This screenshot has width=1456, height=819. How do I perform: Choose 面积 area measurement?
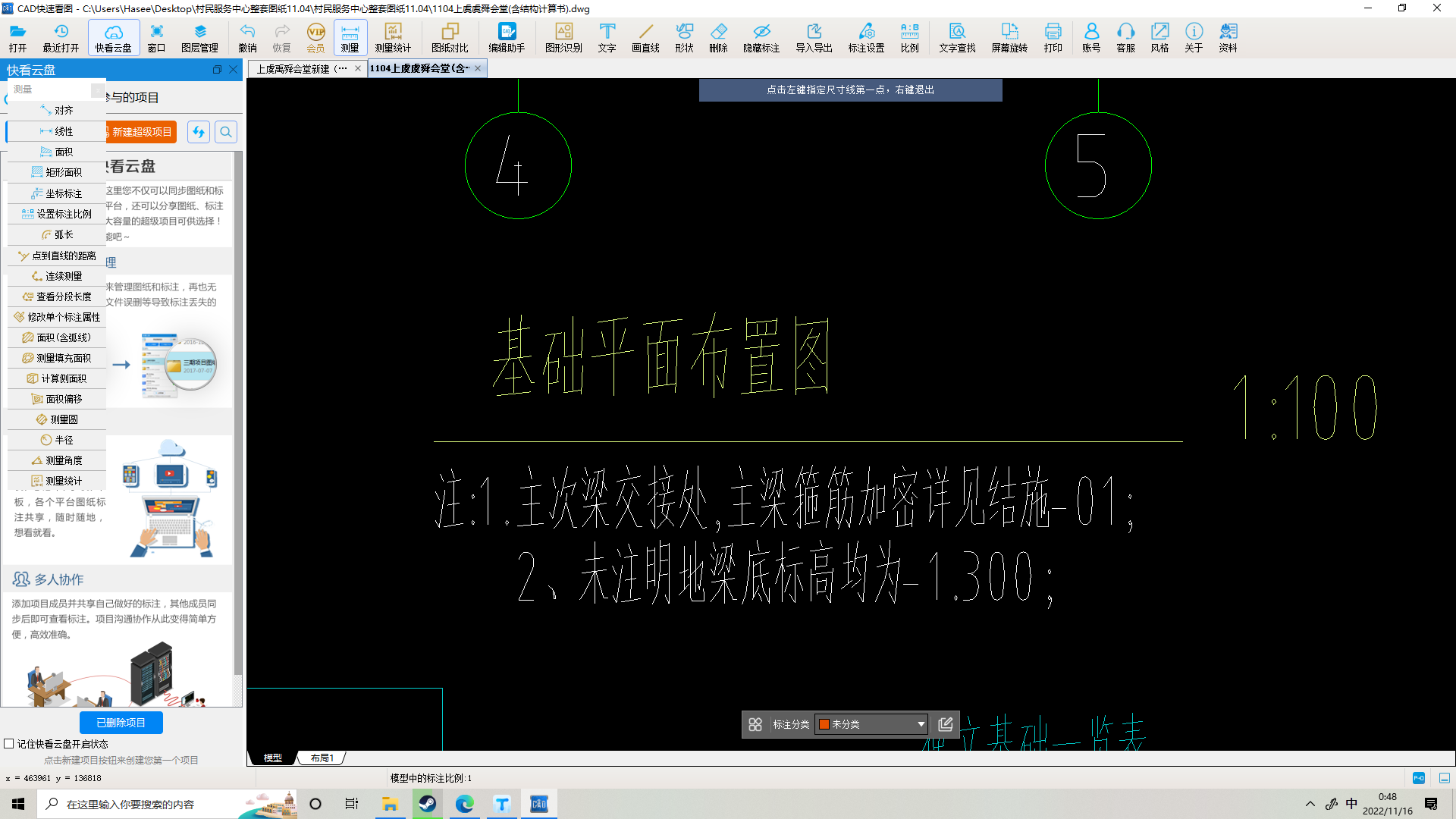(57, 152)
